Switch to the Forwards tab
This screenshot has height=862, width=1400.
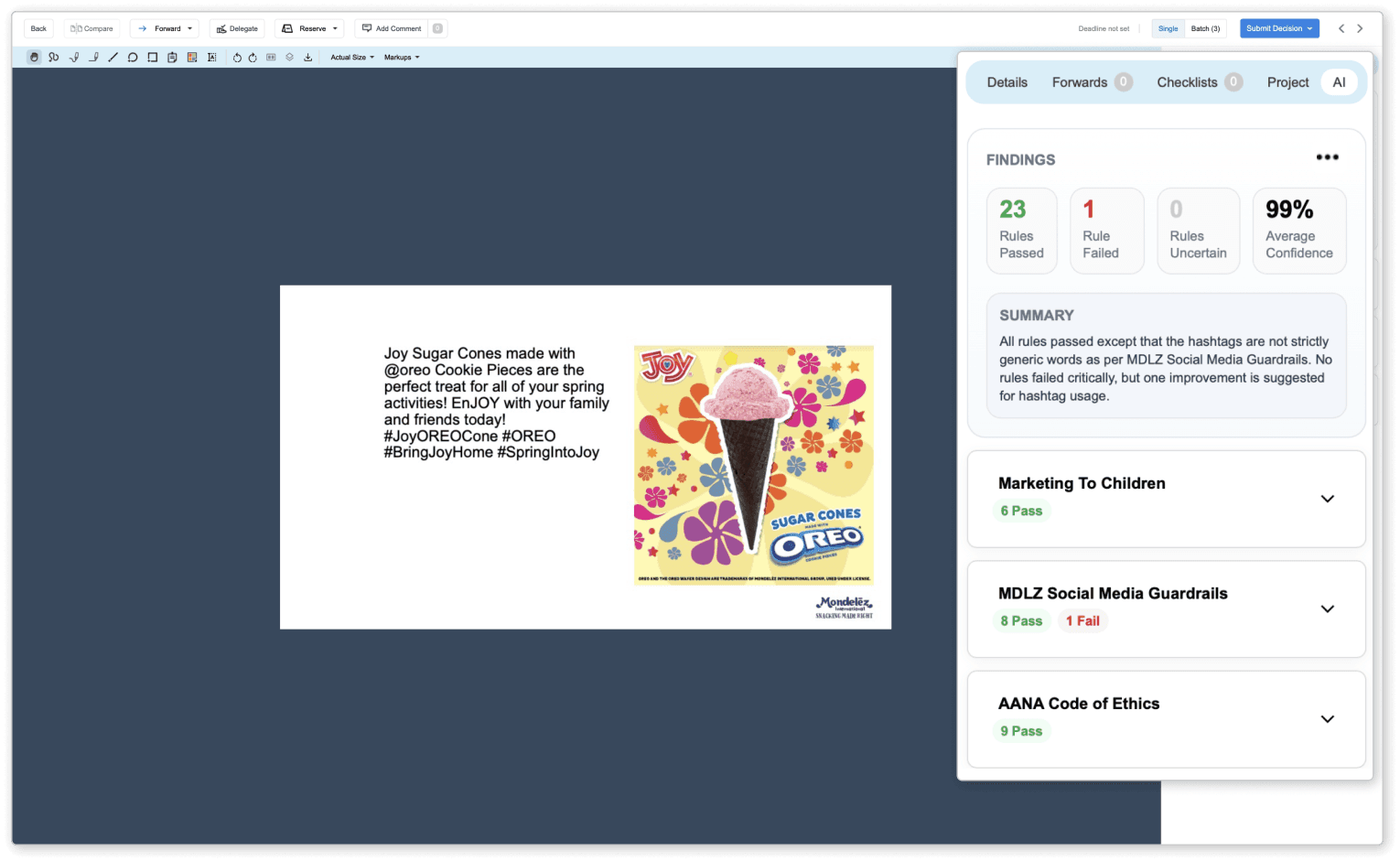click(1092, 82)
